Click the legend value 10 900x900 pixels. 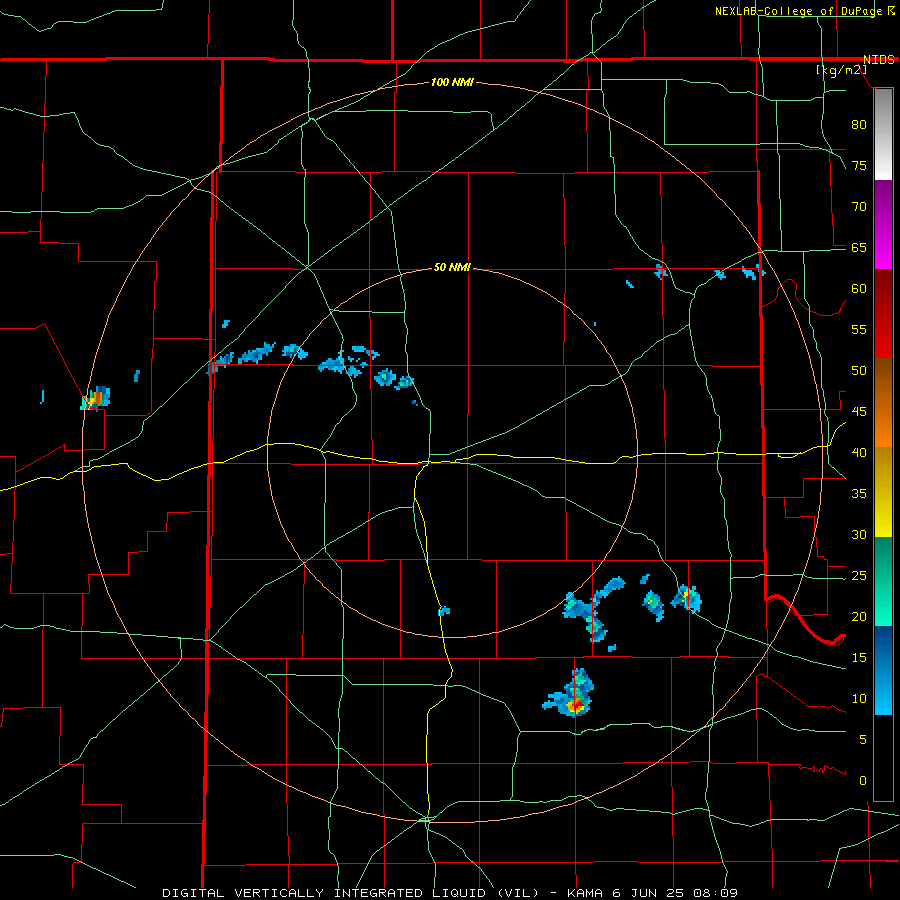(x=859, y=699)
